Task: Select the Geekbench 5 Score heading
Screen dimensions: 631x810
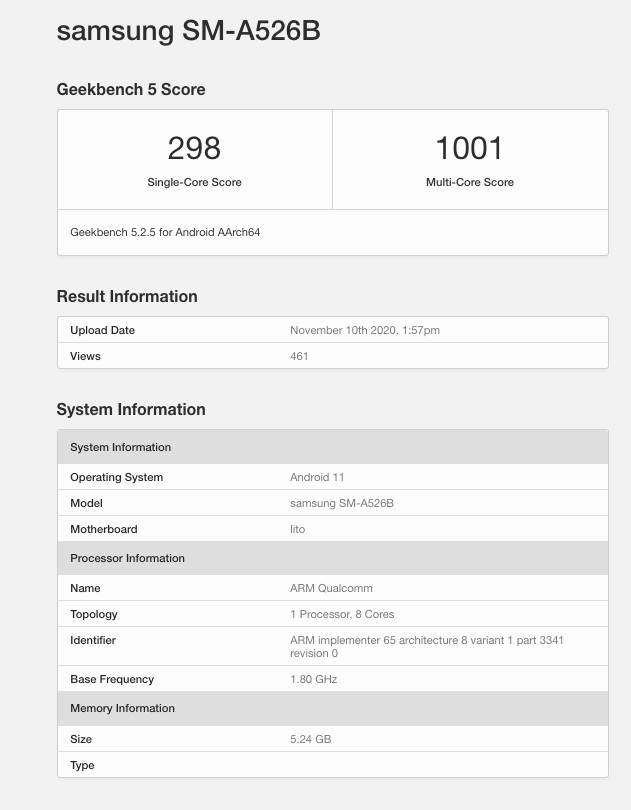Action: [x=131, y=89]
